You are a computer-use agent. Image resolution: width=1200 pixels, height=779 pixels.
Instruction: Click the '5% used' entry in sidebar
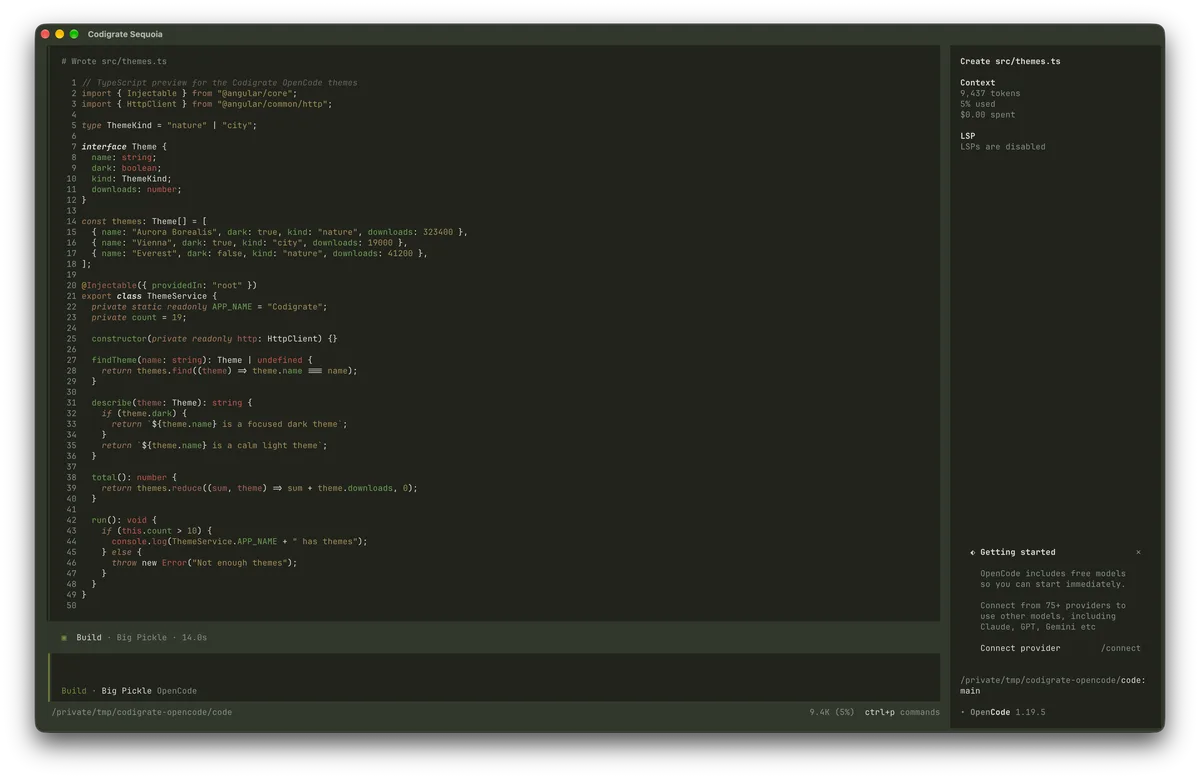980,104
